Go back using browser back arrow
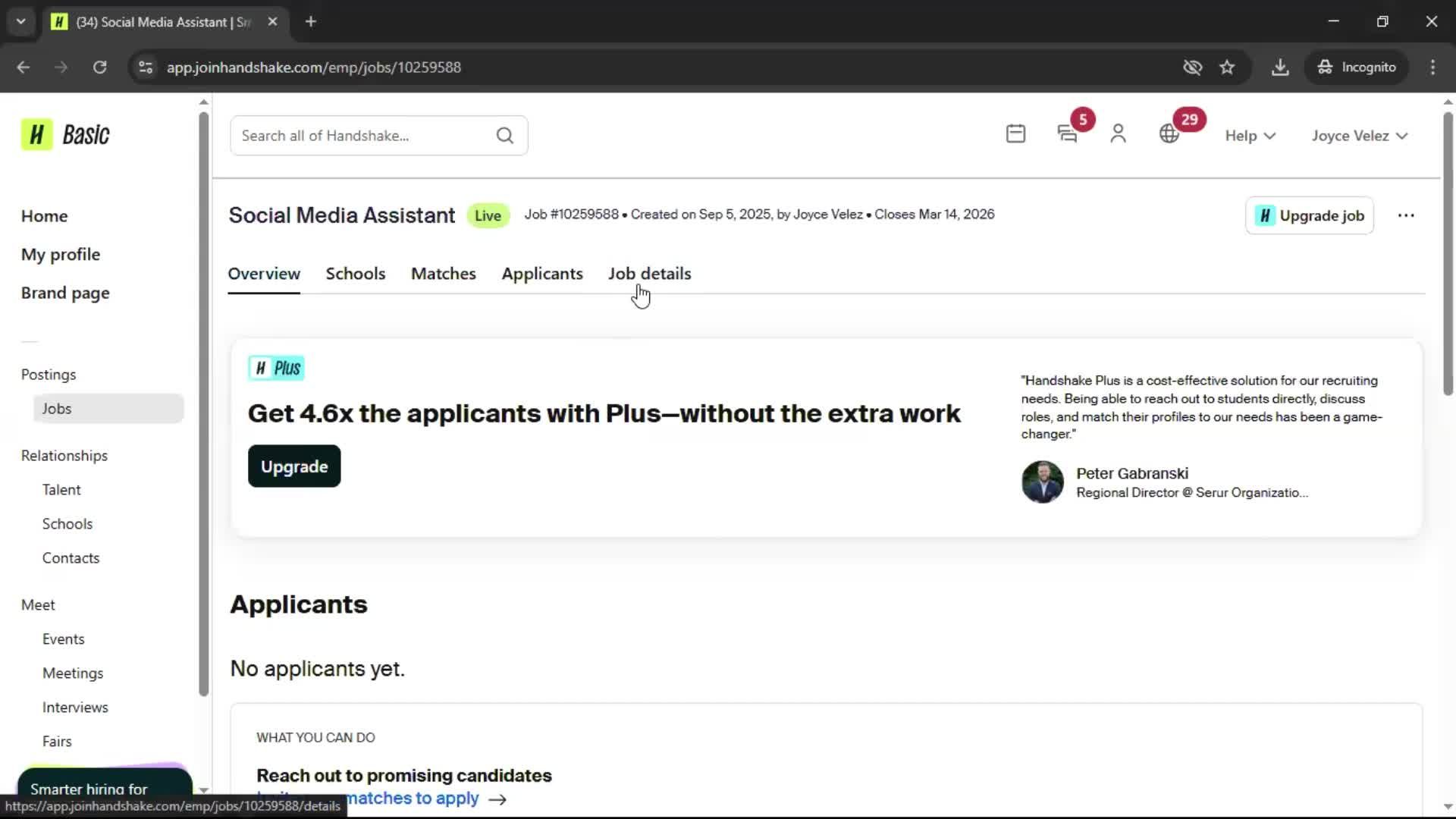Screen dimensions: 1456x819 24,67
